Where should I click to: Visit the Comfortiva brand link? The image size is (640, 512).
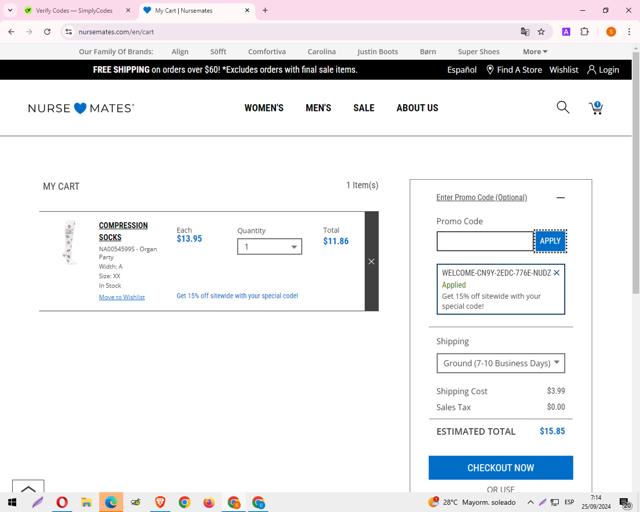point(267,51)
